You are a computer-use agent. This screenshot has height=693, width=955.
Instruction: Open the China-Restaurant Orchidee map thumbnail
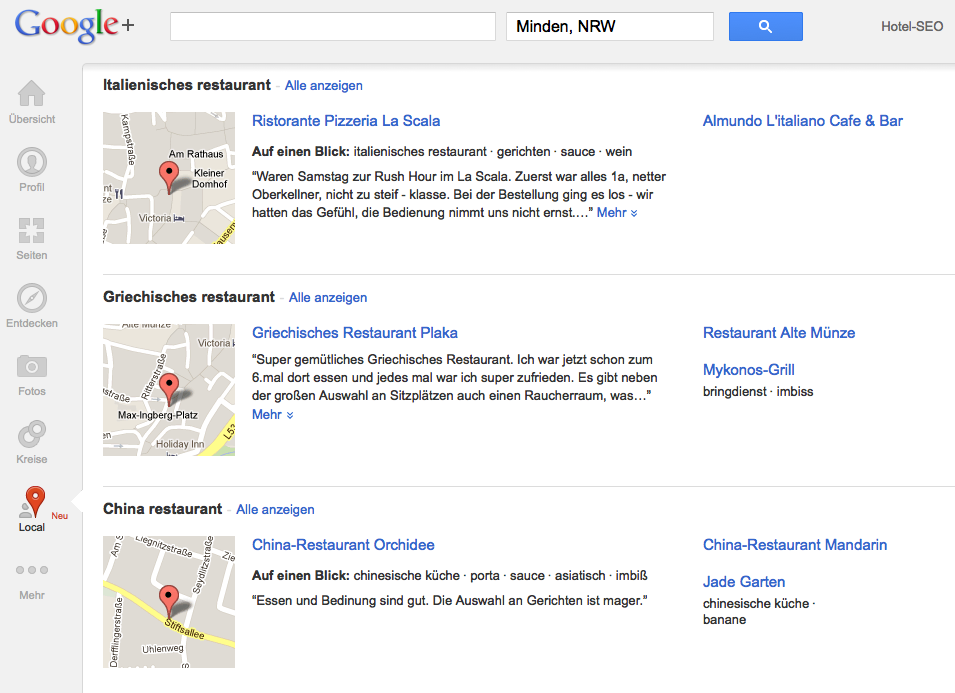pos(169,602)
